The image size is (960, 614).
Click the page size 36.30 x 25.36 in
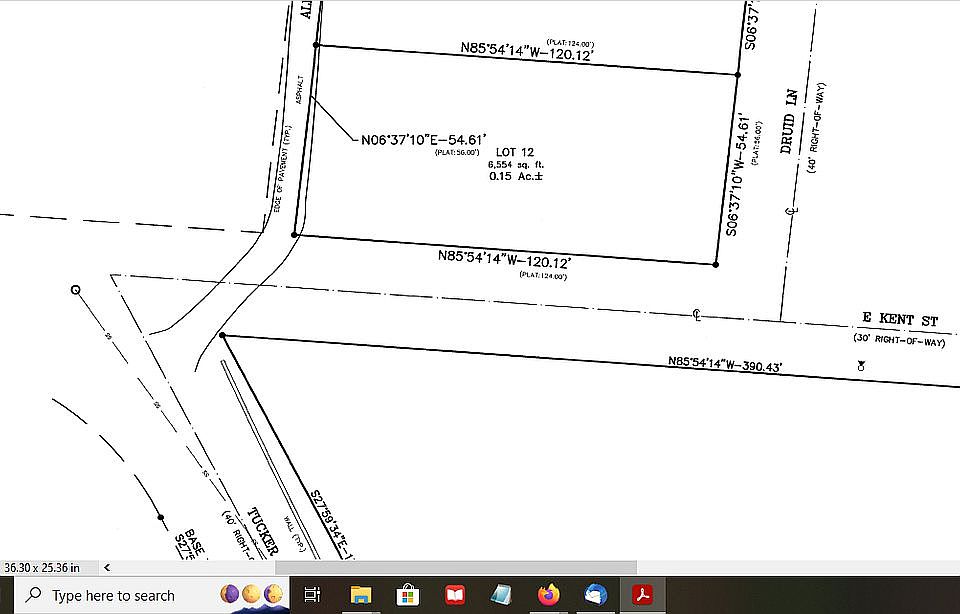(x=42, y=567)
